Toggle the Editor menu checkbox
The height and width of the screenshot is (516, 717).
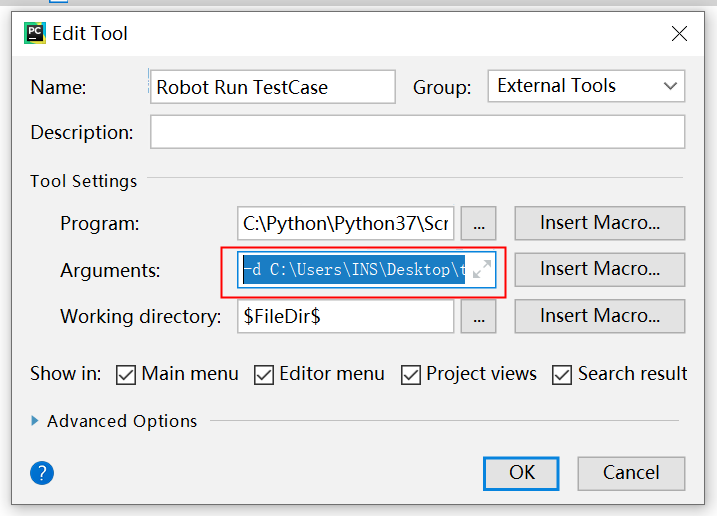(x=264, y=375)
